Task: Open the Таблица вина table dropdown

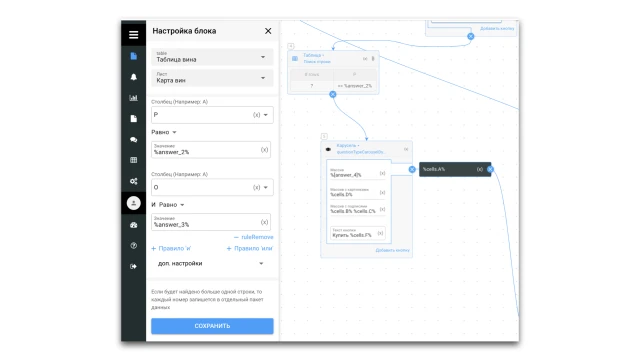Action: pyautogui.click(x=212, y=57)
